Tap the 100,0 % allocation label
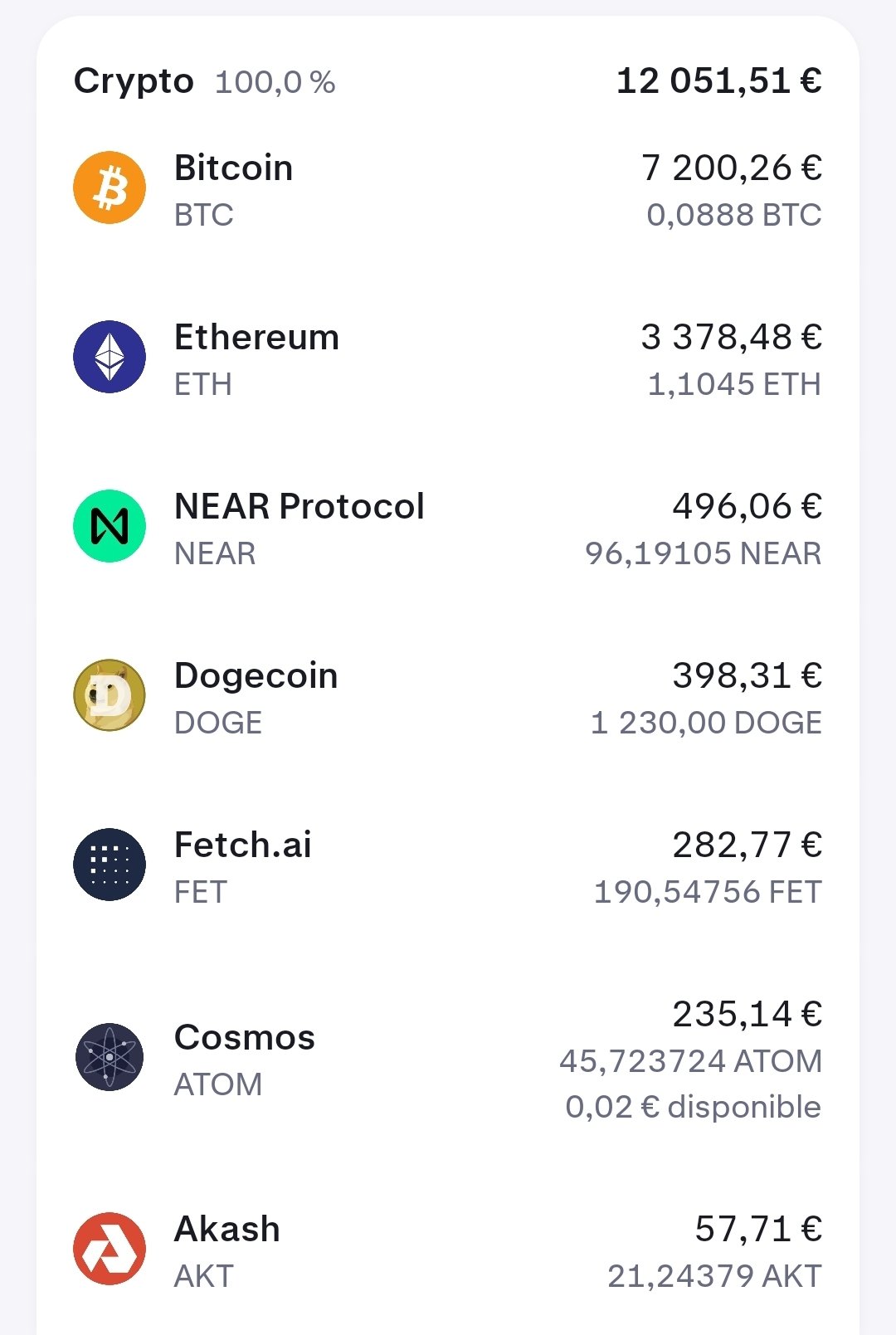The height and width of the screenshot is (1335, 896). [275, 82]
